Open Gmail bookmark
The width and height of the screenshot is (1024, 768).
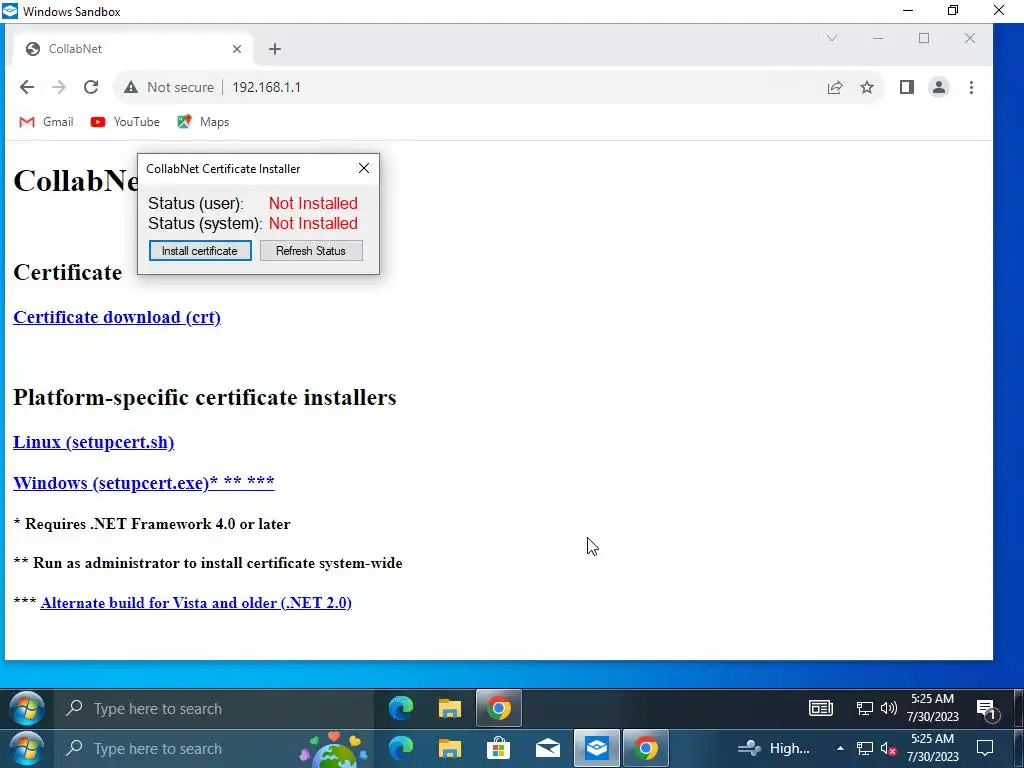point(46,122)
